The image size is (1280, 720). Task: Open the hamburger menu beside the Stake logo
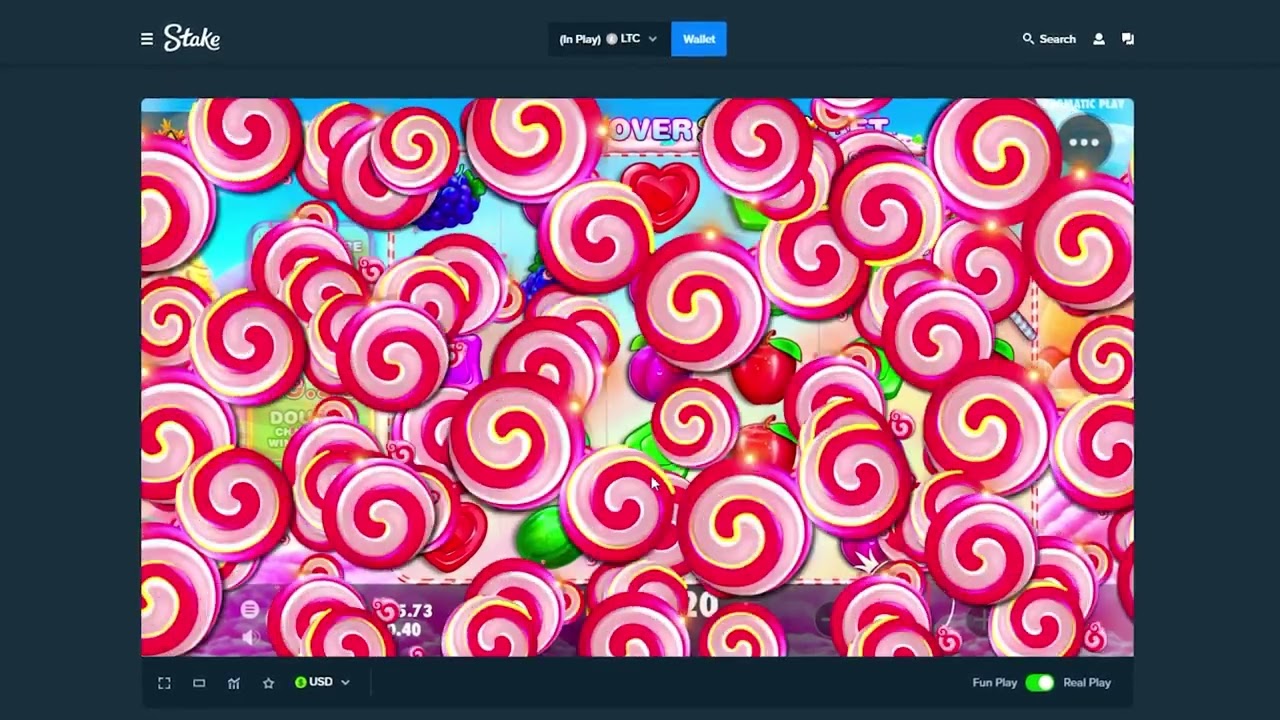(x=147, y=39)
